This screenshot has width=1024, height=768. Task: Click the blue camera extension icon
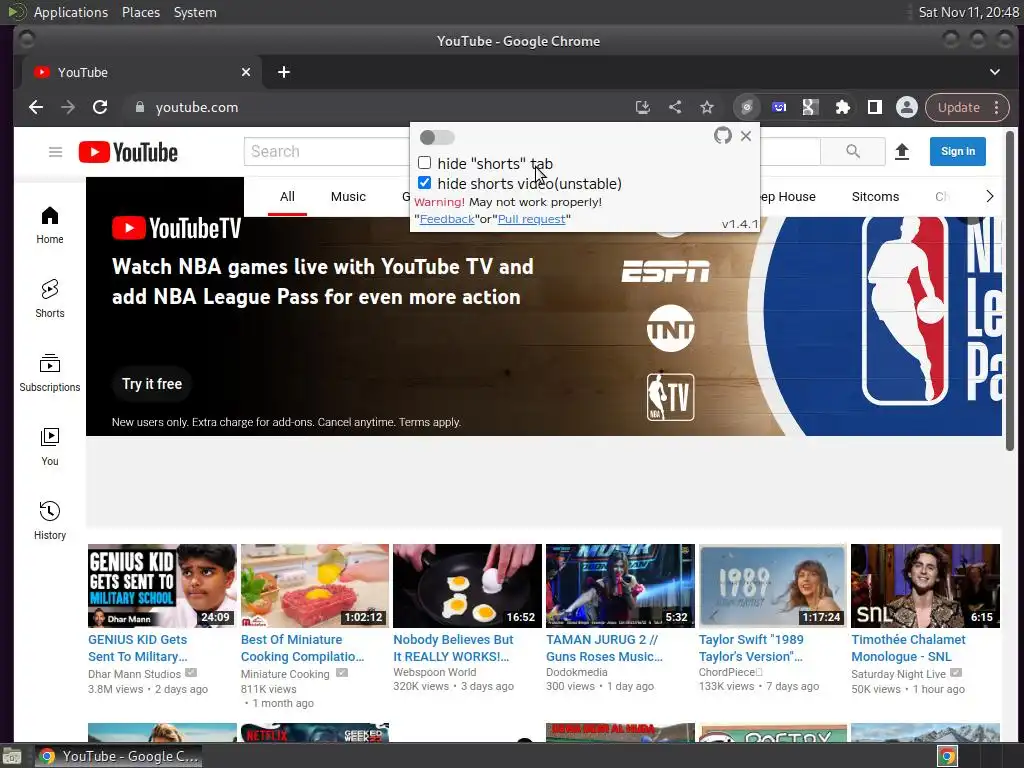click(778, 107)
